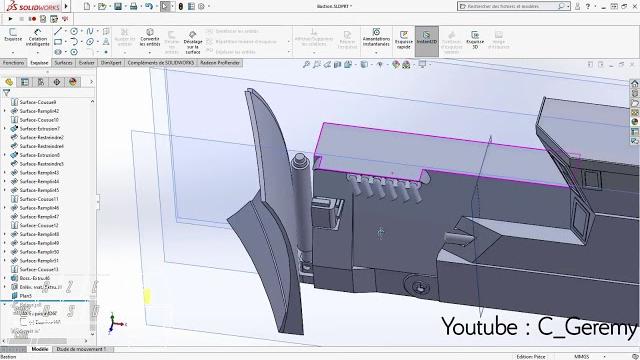The image size is (640, 360).
Task: Toggle the macro record button
Action: click(x=32, y=19)
